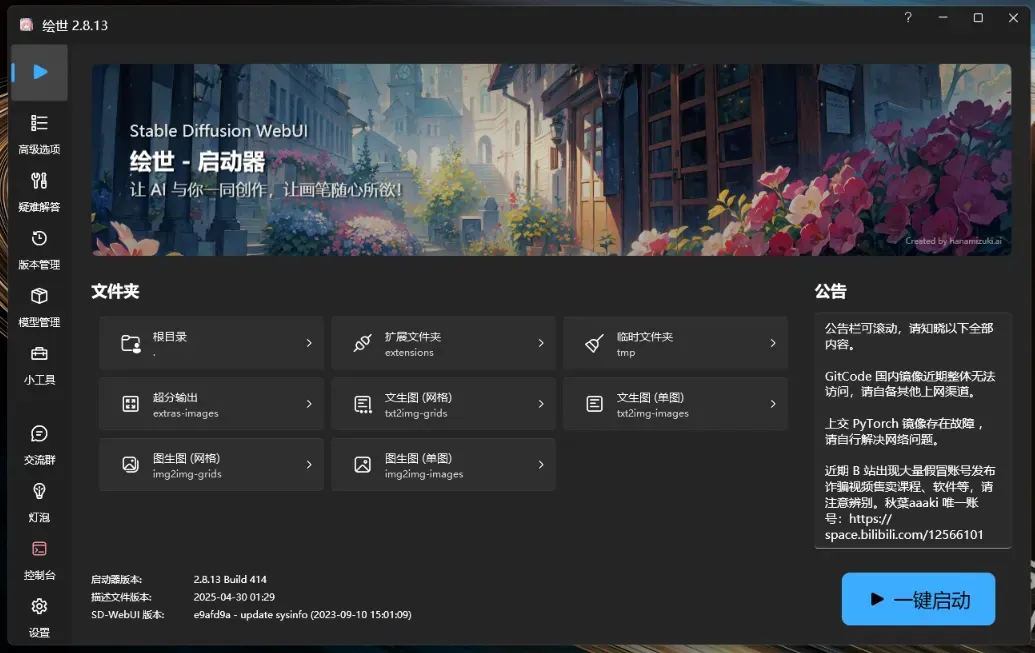Viewport: 1035px width, 653px height.
Task: Open the 根目录 root folder
Action: coord(211,343)
